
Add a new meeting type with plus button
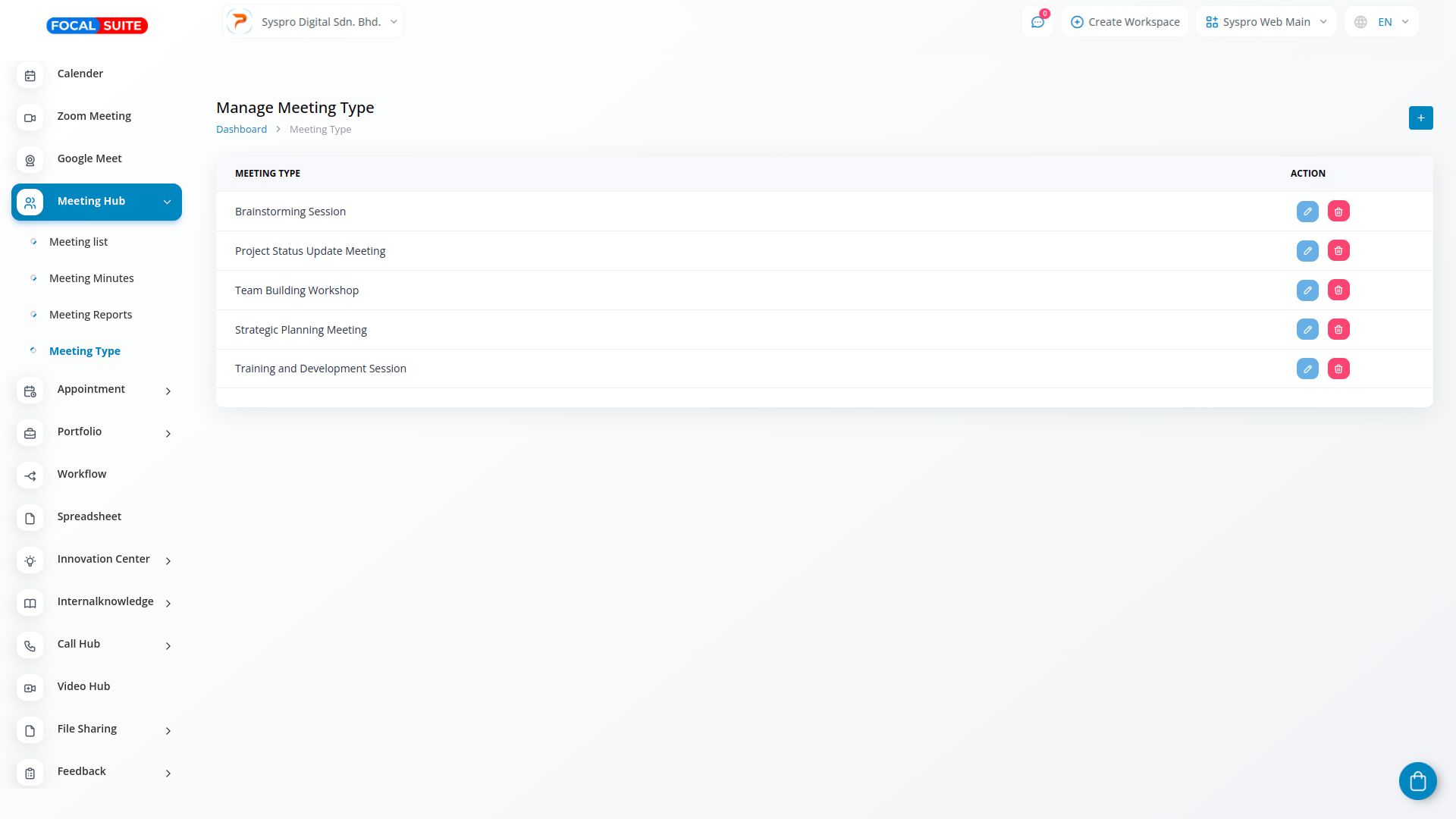[x=1420, y=118]
